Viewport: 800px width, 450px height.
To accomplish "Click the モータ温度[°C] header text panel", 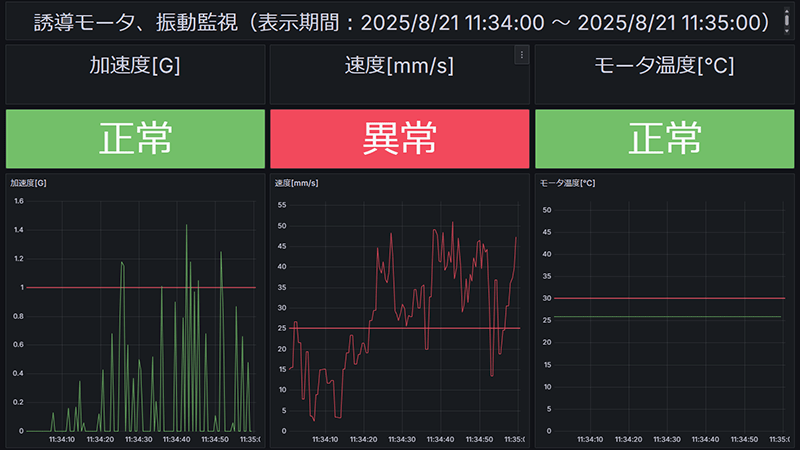I will (665, 67).
